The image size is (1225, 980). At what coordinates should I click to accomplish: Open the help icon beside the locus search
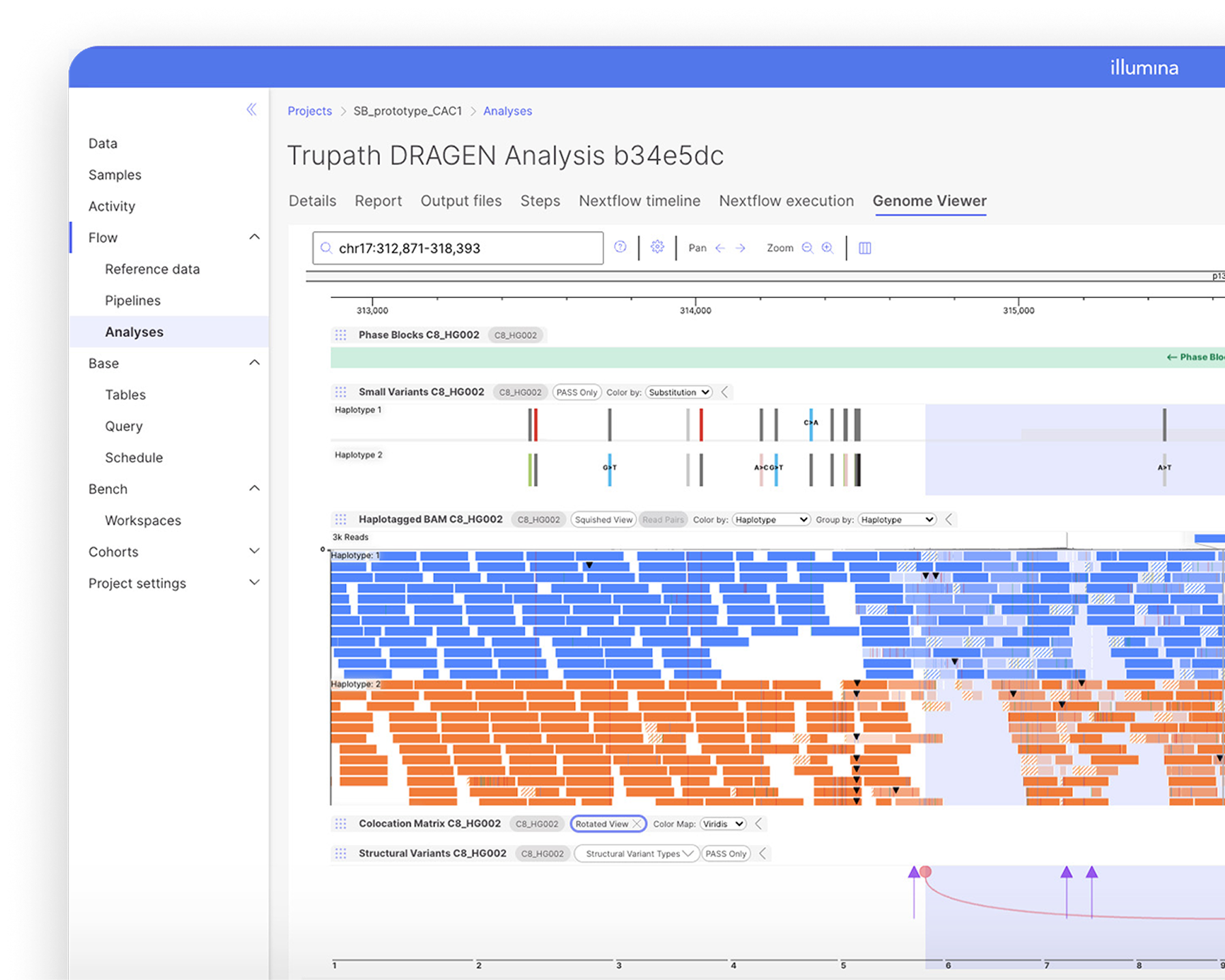(620, 247)
